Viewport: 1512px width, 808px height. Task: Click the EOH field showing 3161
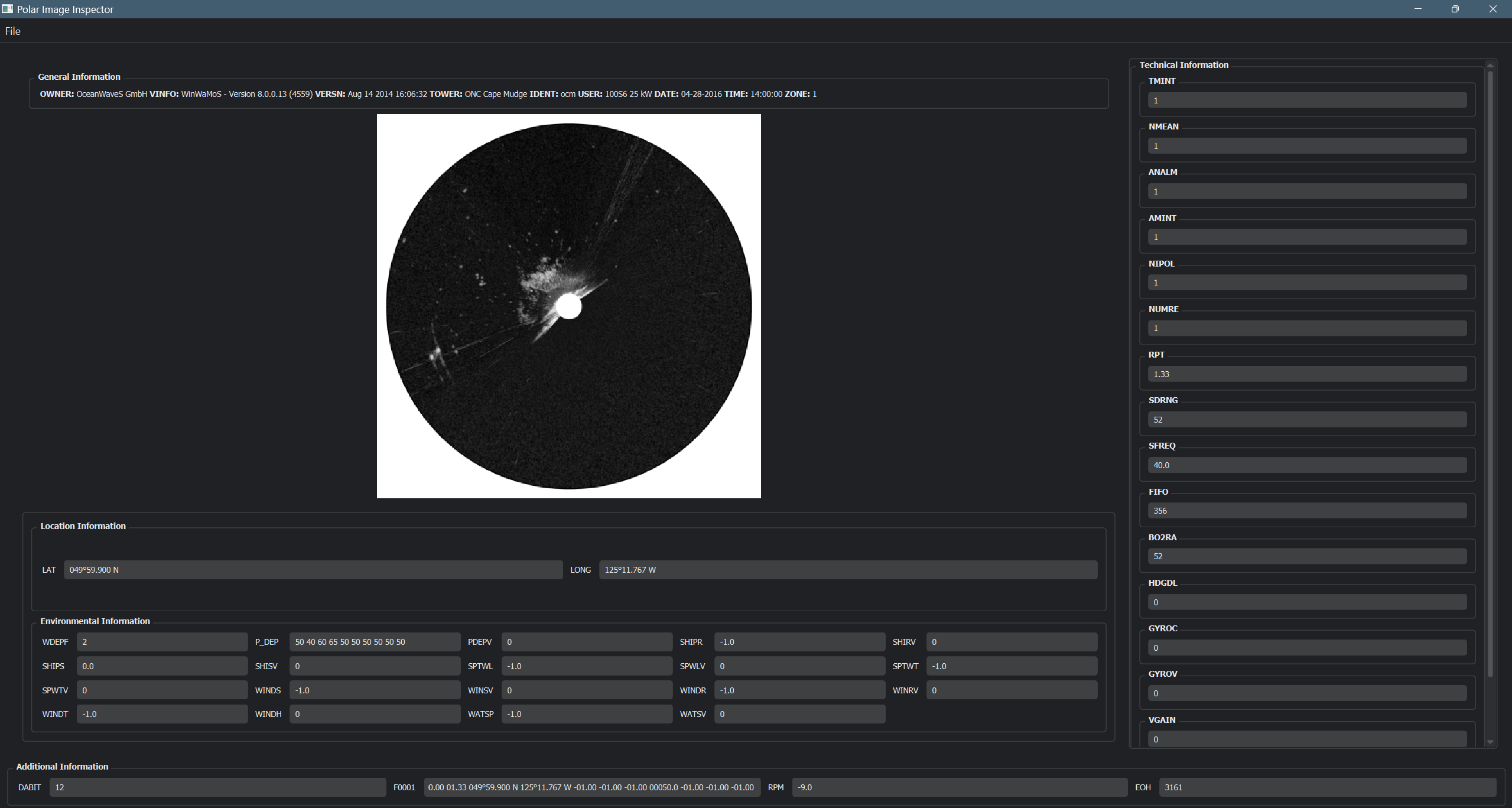pos(1327,787)
